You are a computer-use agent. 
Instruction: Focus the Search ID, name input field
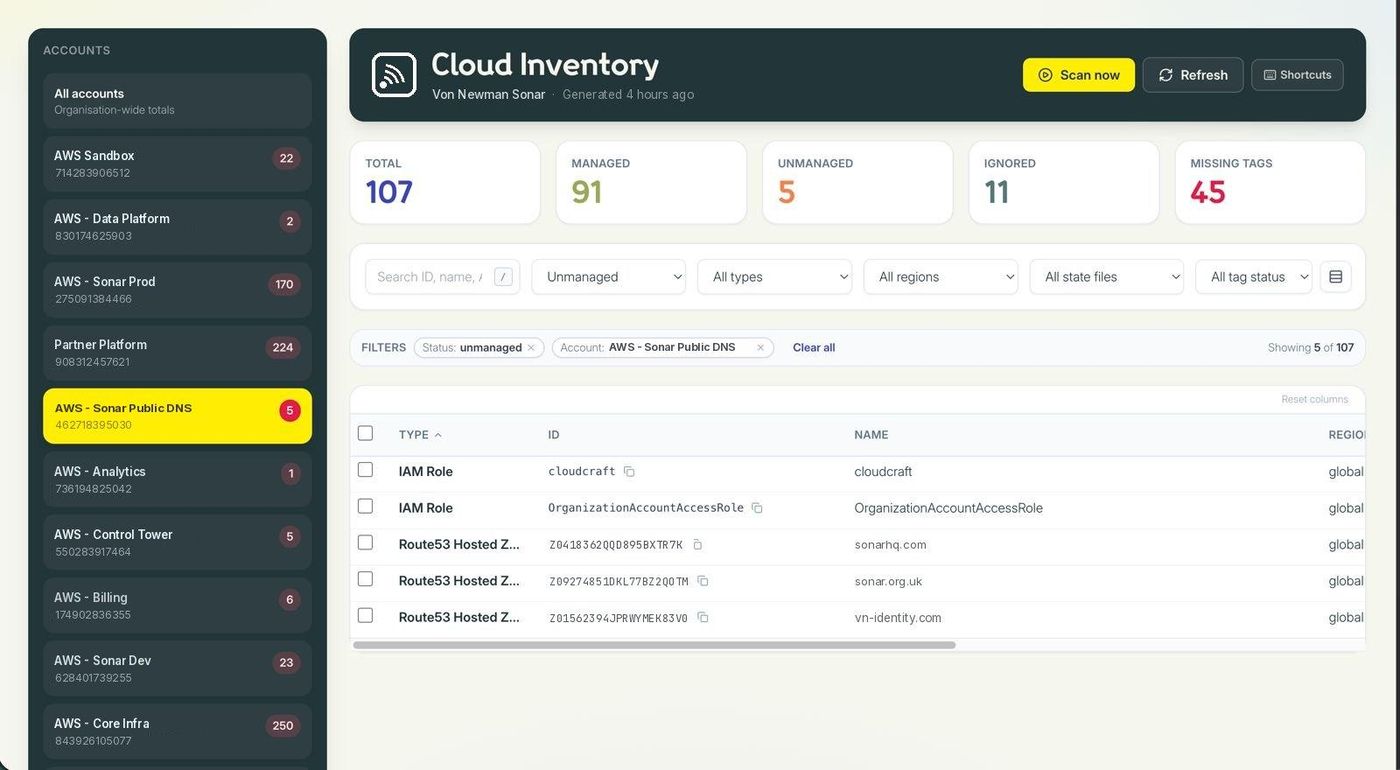[442, 277]
